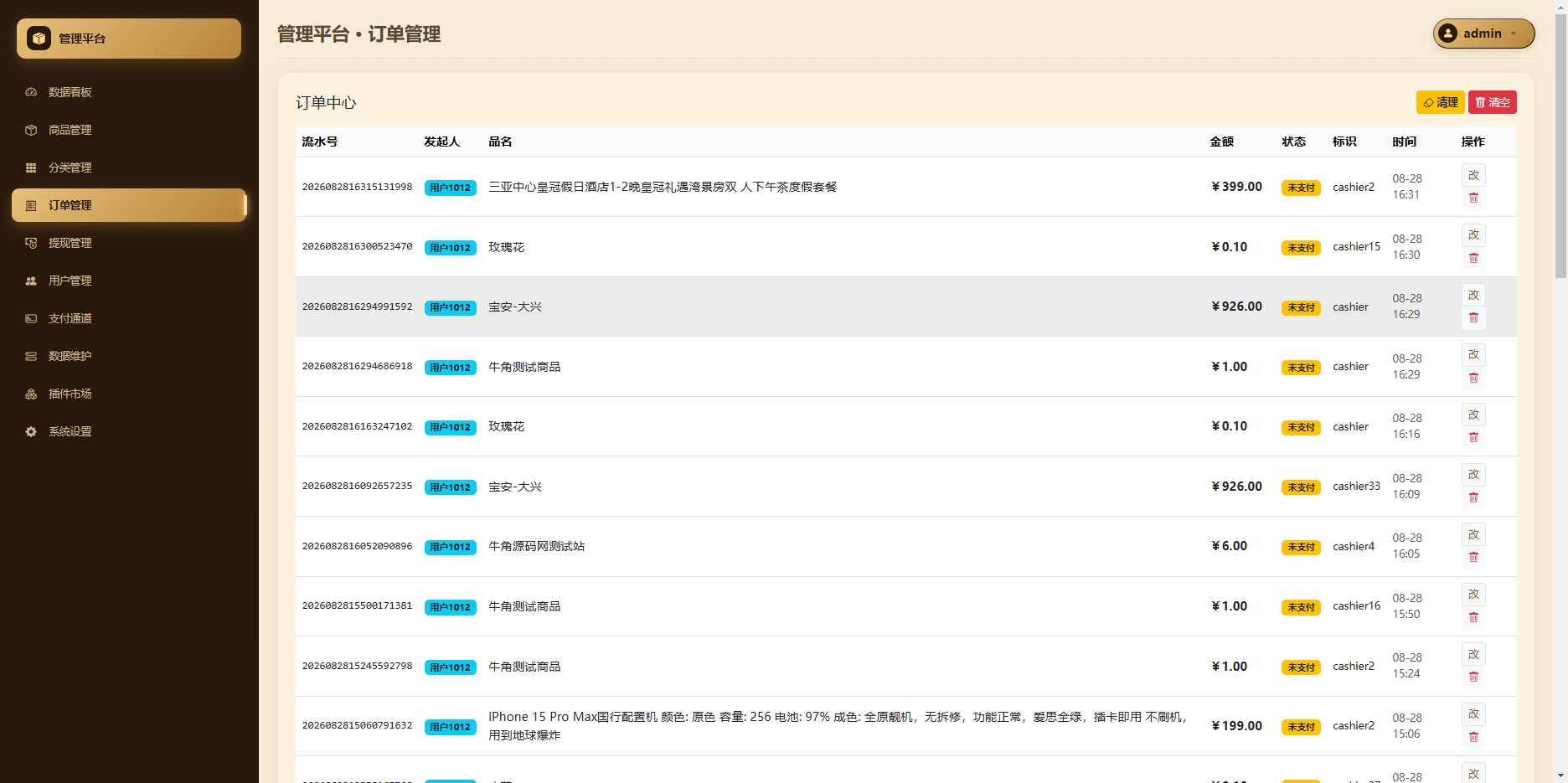
Task: Open 商品管理 in sidebar
Action: [x=129, y=130]
